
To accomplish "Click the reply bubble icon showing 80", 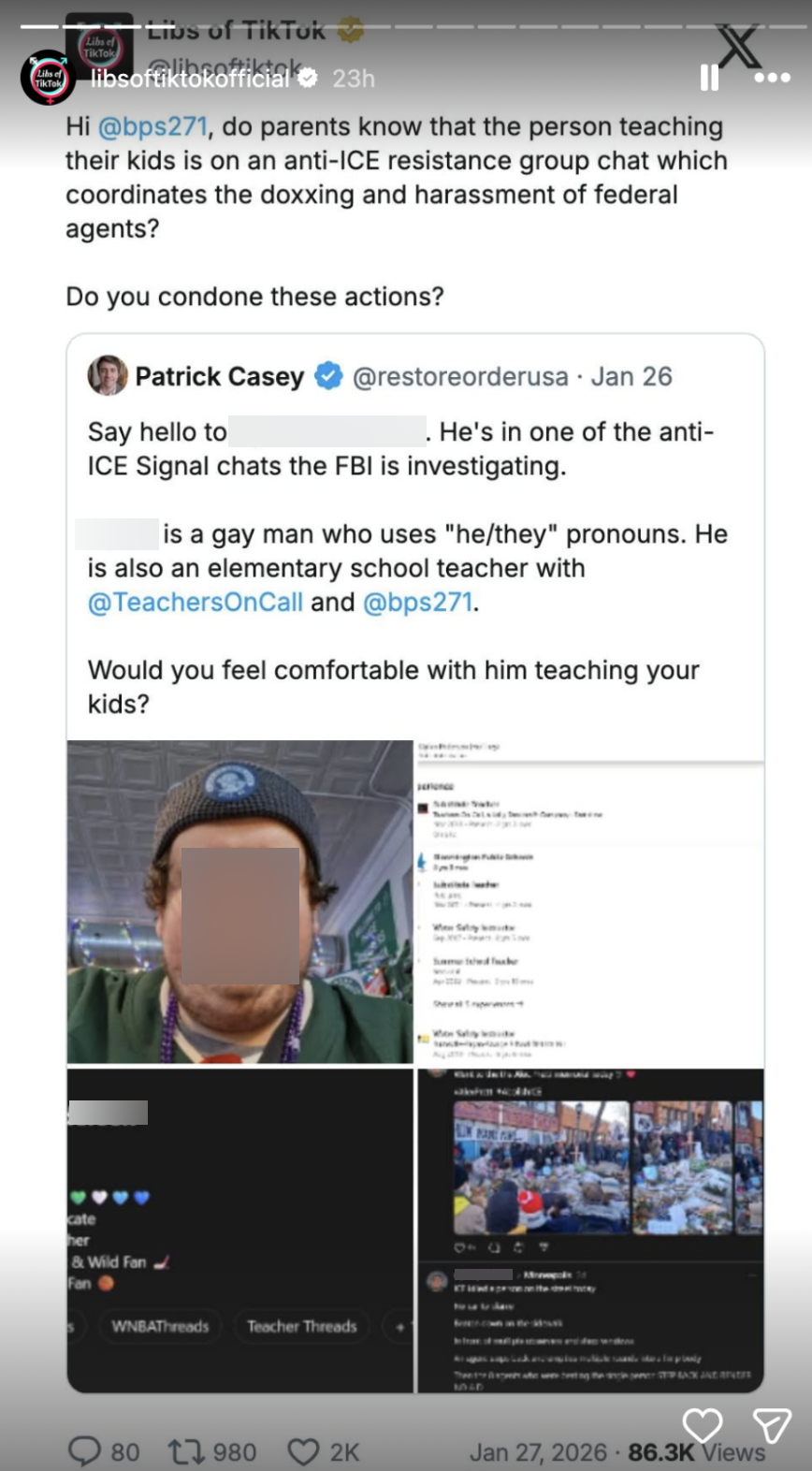I will point(85,1451).
